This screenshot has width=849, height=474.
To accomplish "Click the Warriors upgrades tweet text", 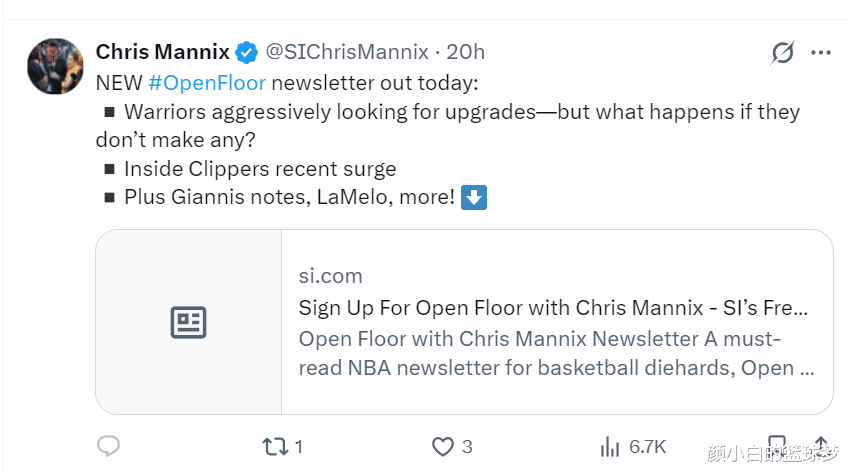I will (460, 112).
